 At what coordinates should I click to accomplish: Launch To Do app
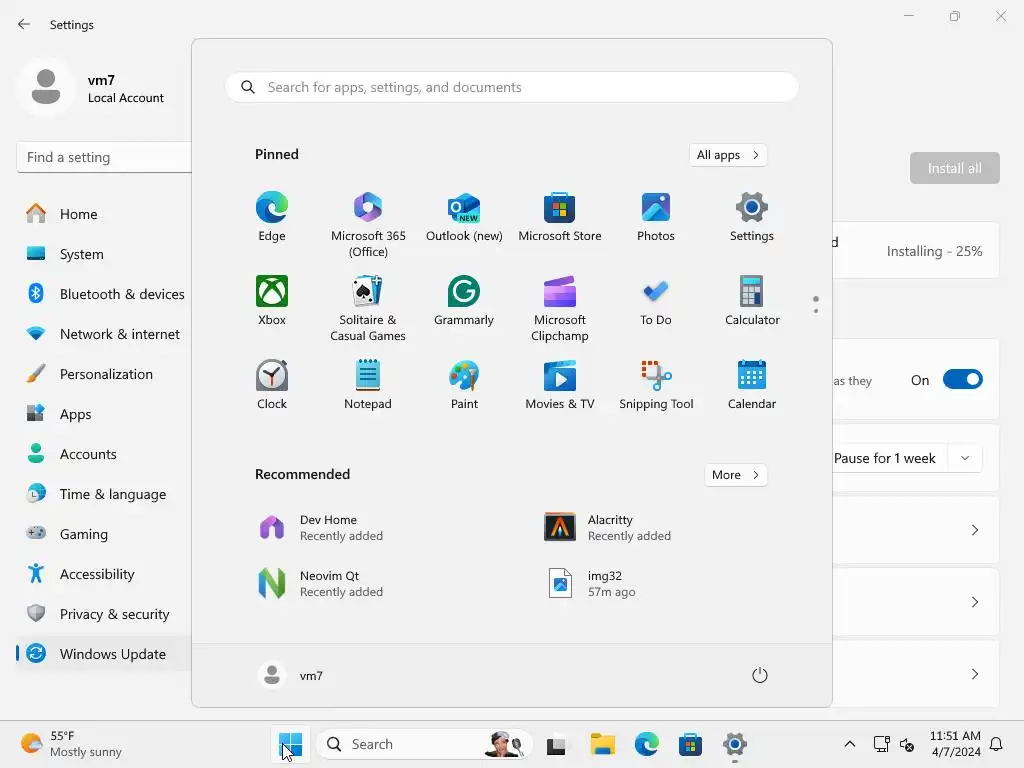pyautogui.click(x=656, y=300)
